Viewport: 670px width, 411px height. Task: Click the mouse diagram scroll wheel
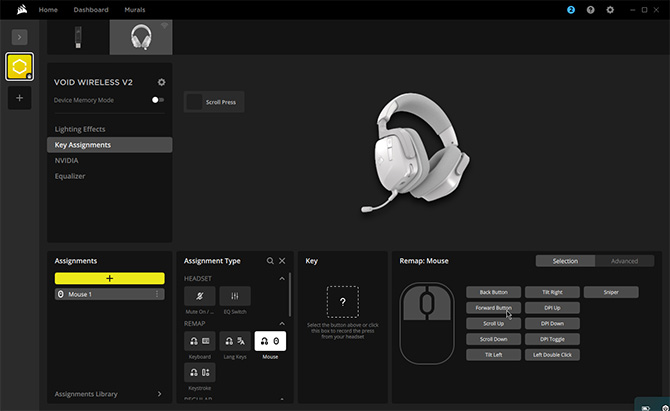coord(426,302)
